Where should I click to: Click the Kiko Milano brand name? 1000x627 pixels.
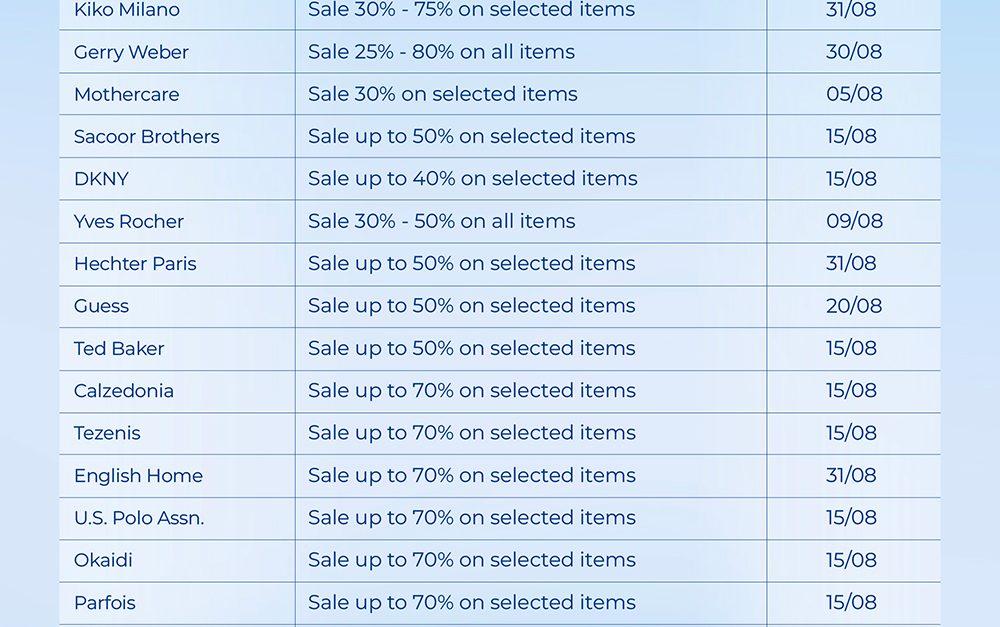click(x=127, y=10)
